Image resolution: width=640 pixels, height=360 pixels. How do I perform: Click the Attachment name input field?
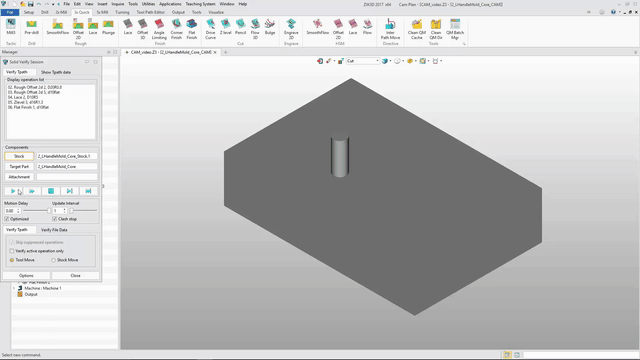tap(67, 177)
